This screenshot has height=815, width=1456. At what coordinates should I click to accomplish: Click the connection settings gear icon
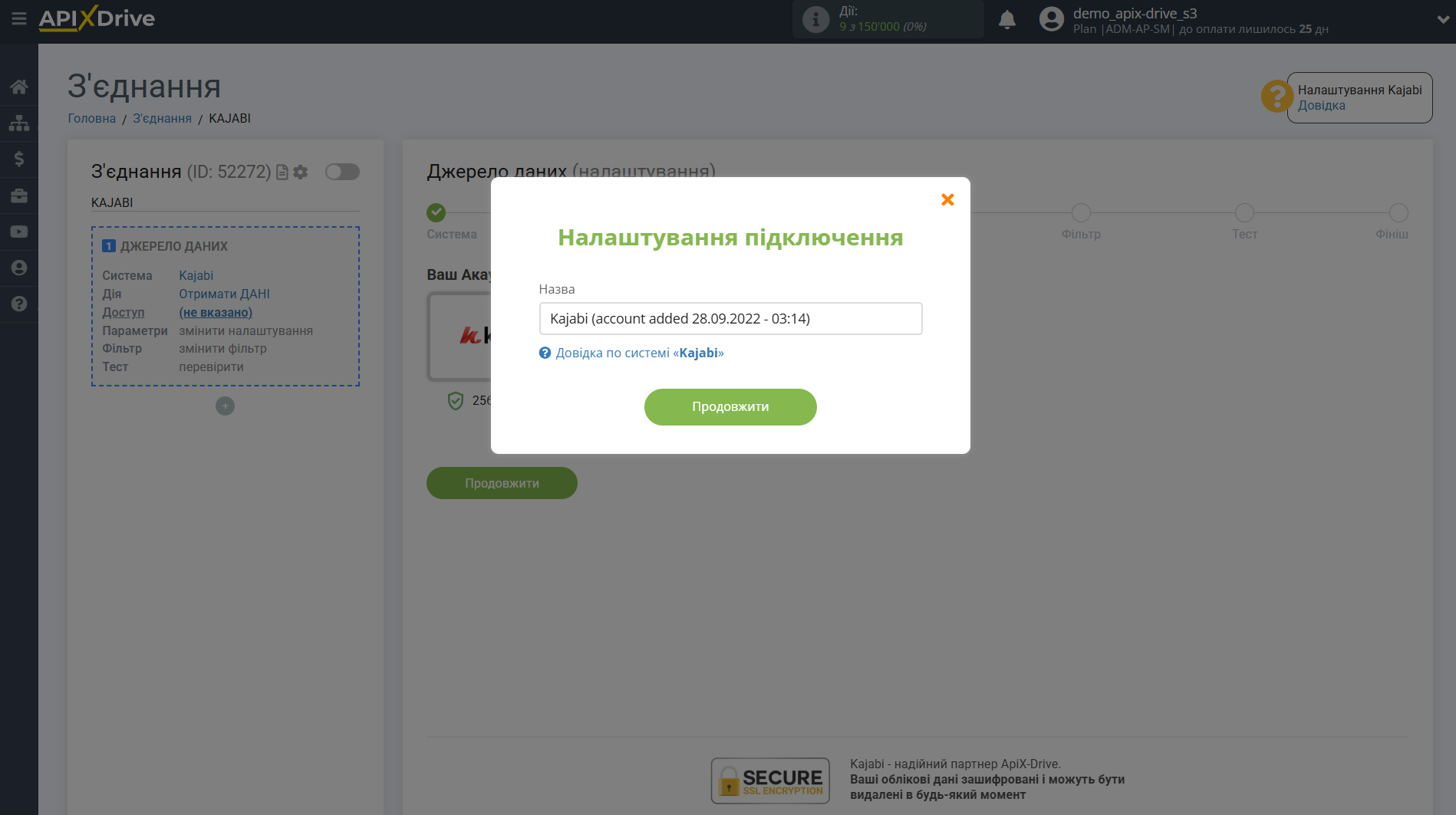pos(301,173)
